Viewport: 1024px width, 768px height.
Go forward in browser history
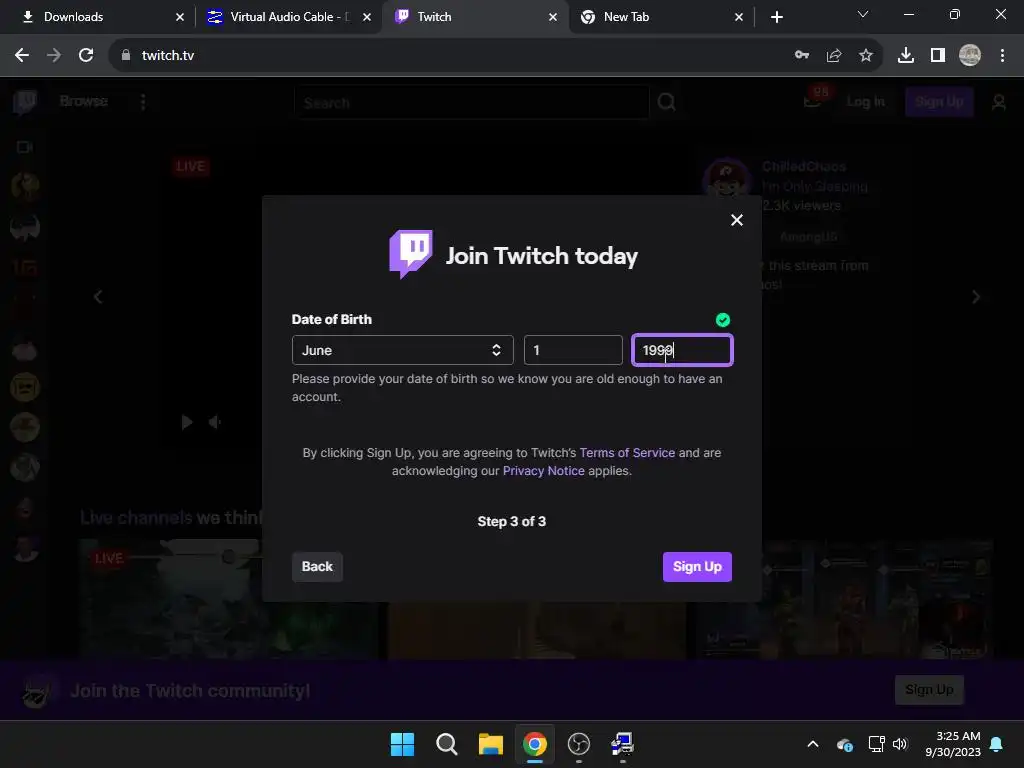click(54, 56)
